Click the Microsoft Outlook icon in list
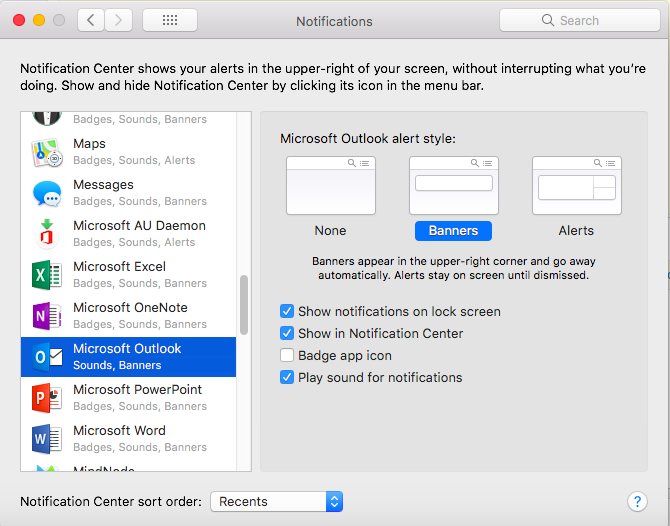Screen dimensions: 670x526 click(46, 357)
